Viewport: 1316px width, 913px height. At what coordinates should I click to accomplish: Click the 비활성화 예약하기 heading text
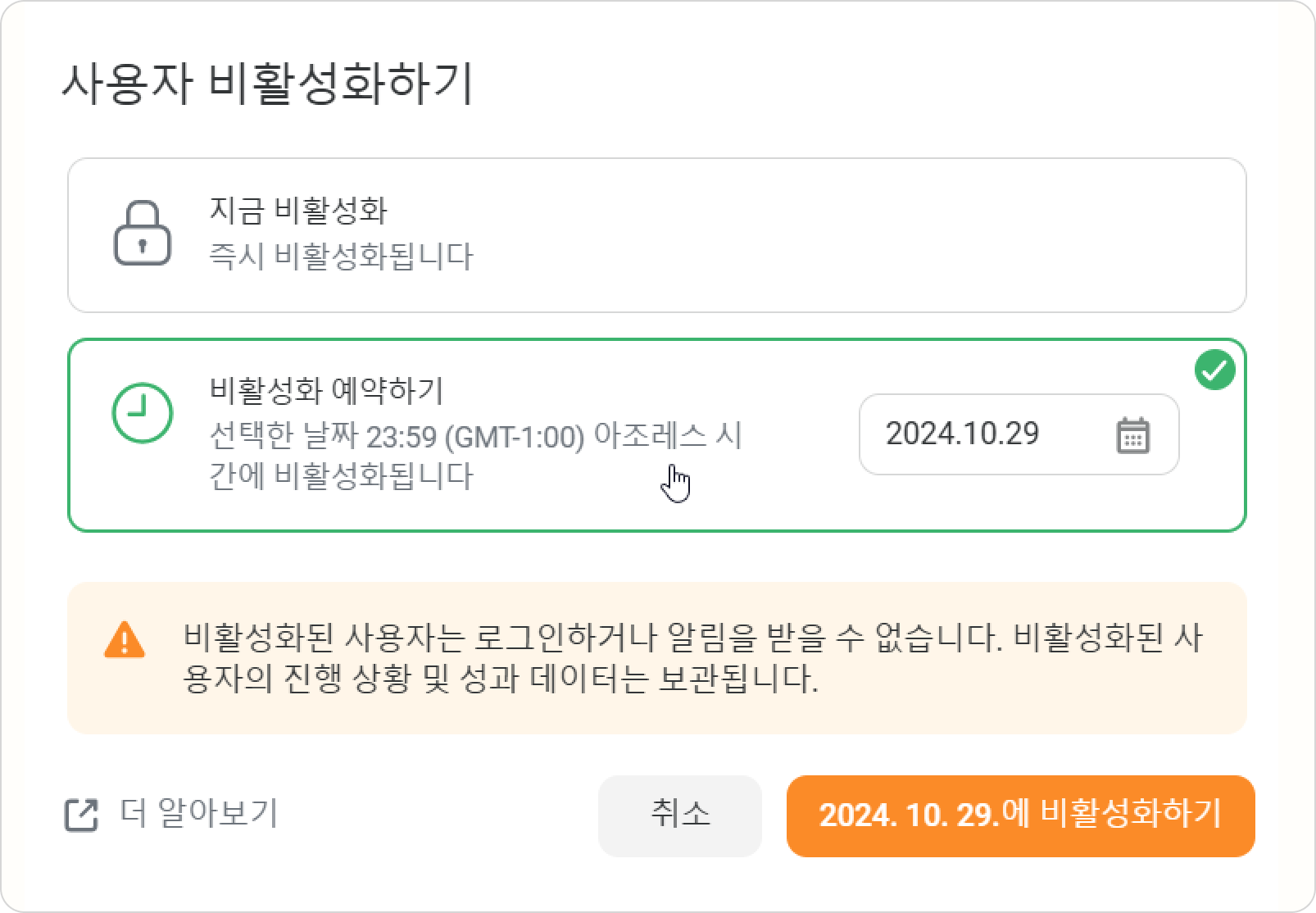pyautogui.click(x=326, y=390)
